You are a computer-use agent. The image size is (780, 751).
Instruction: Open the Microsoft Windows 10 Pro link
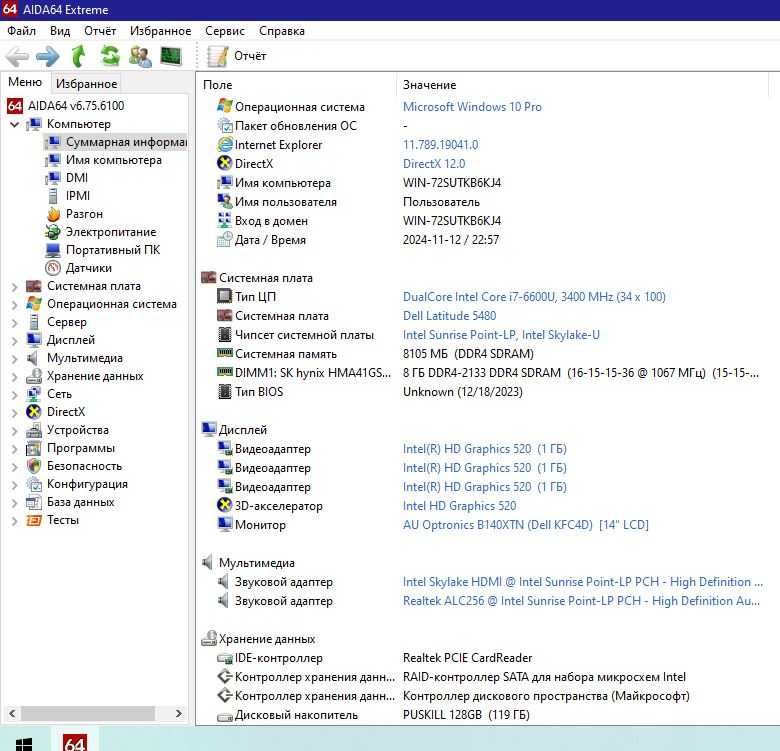tap(472, 107)
